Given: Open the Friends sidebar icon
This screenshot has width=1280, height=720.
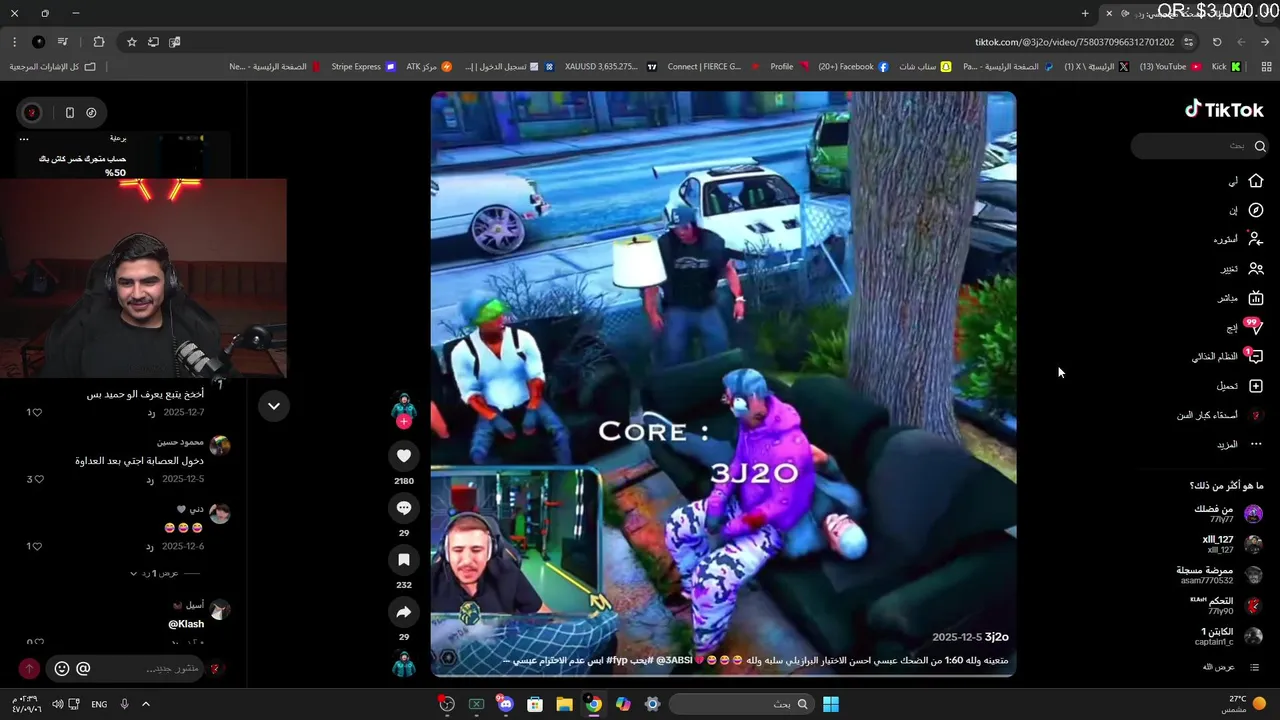Looking at the screenshot, I should click(x=1256, y=269).
